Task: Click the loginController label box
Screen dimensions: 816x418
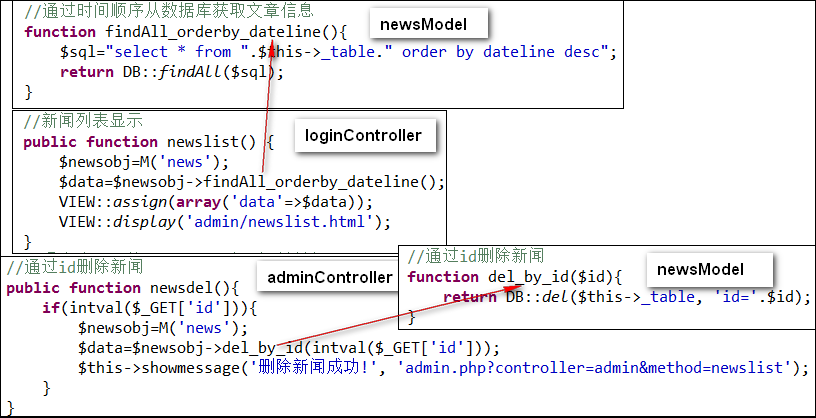Action: [365, 135]
